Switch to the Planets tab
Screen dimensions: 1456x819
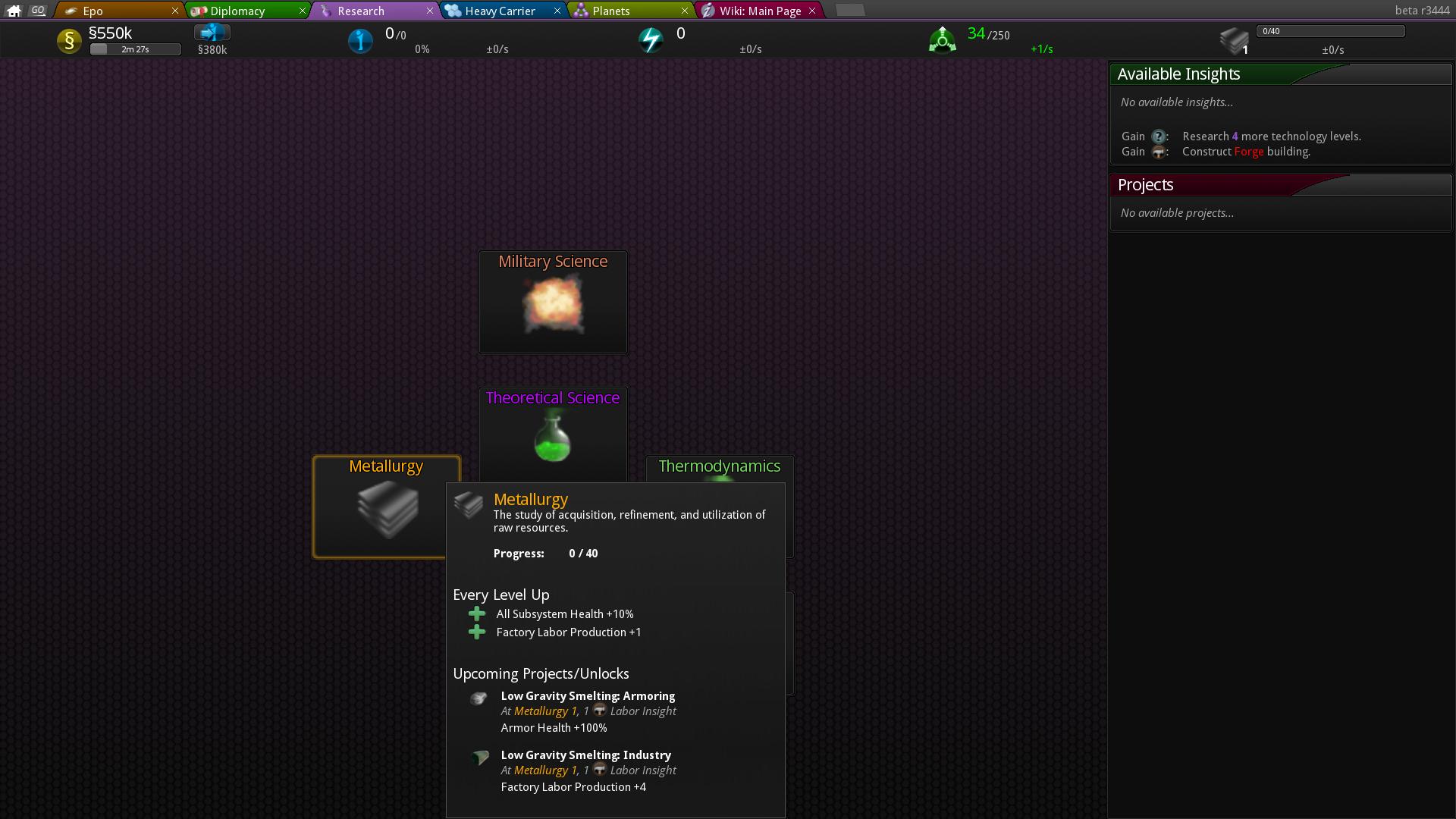point(611,11)
